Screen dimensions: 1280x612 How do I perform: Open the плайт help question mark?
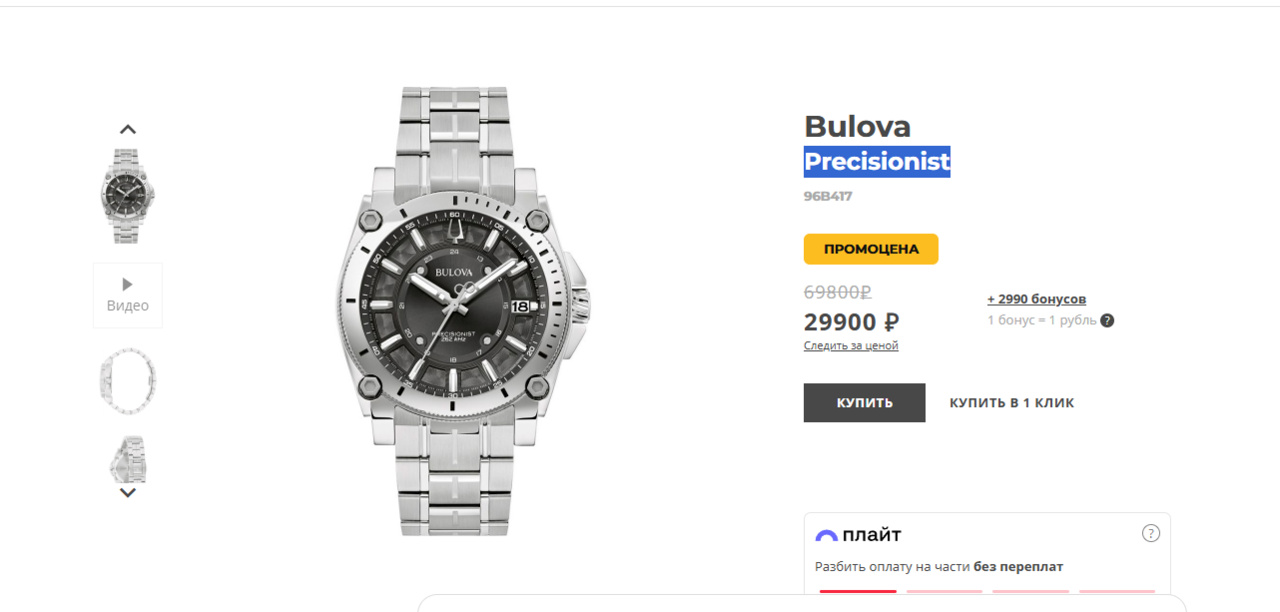point(1151,533)
